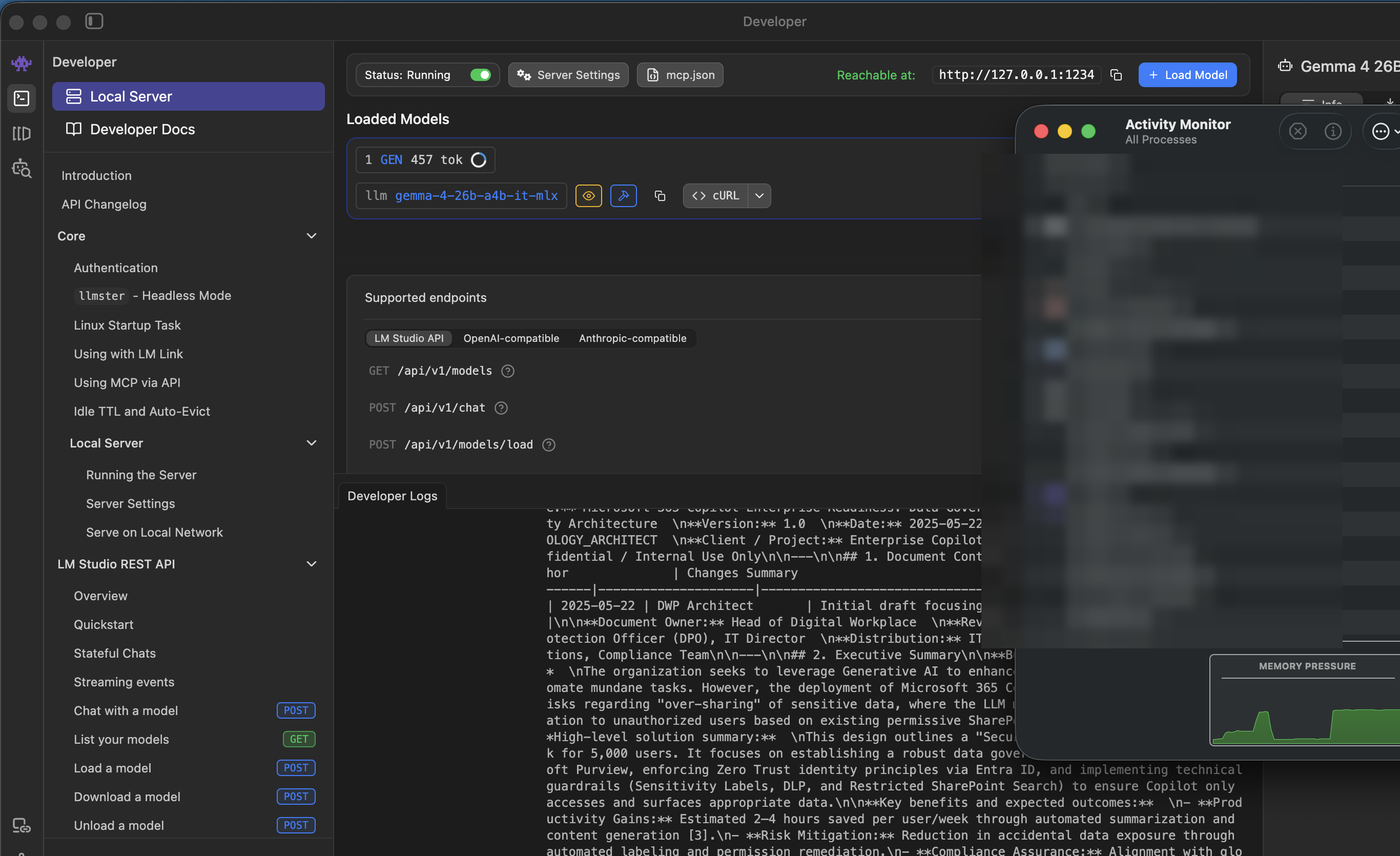Open the more options ellipsis in Activity Monitor

point(1381,131)
